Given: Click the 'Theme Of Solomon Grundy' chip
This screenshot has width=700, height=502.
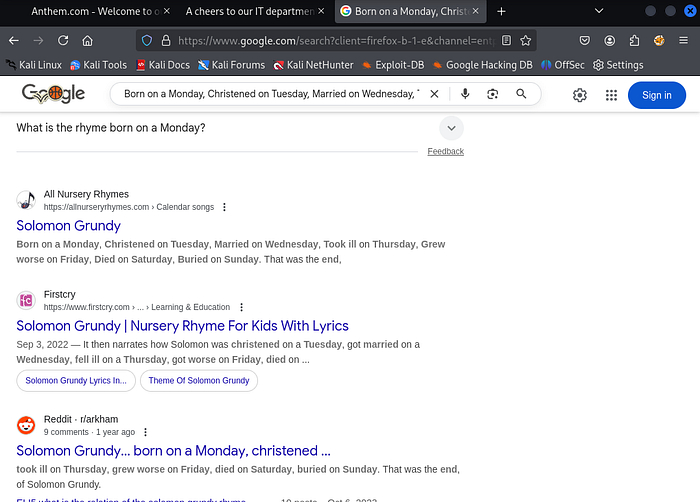Looking at the screenshot, I should coord(199,381).
